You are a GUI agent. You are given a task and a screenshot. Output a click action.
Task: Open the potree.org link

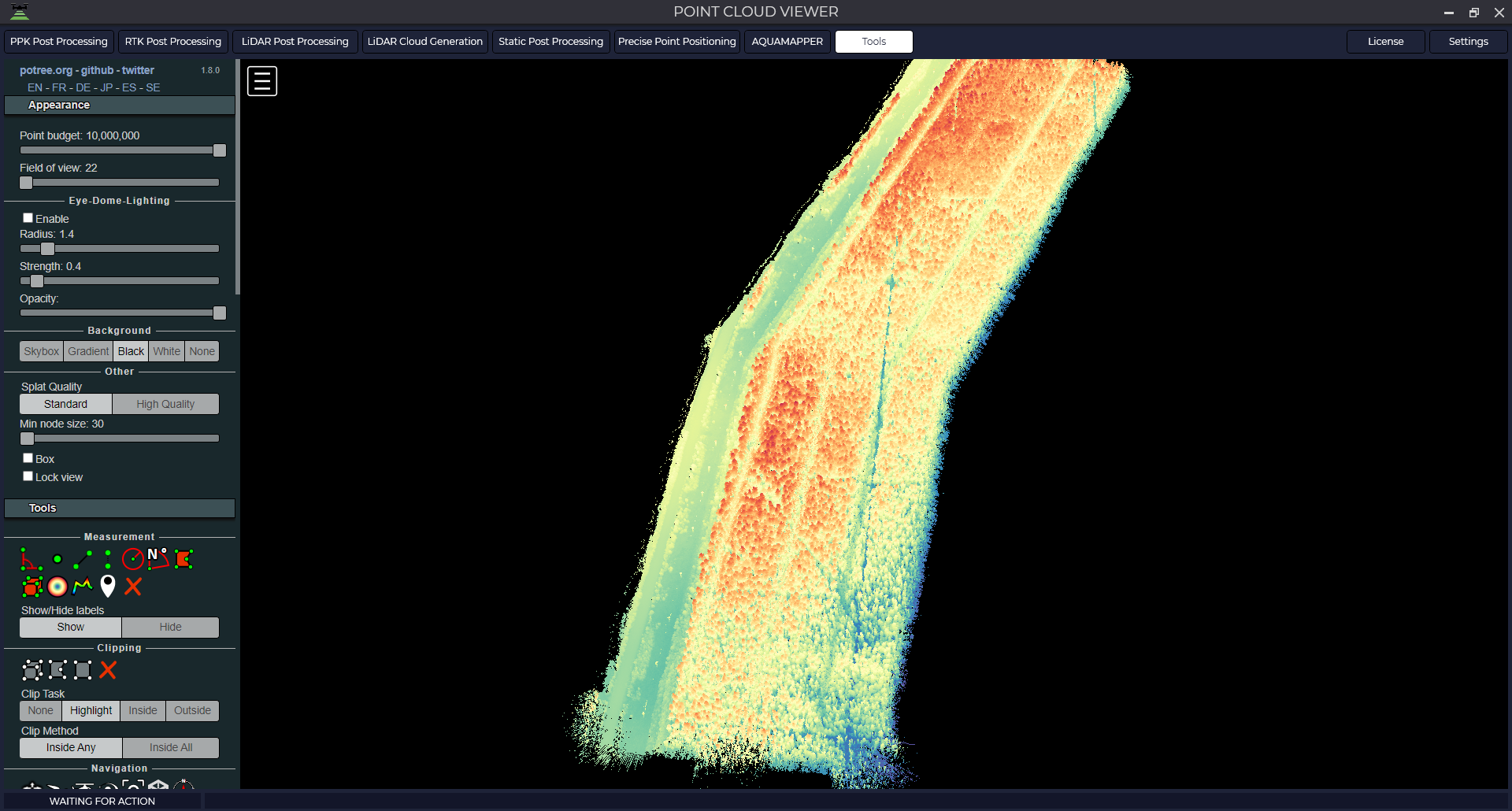point(46,70)
